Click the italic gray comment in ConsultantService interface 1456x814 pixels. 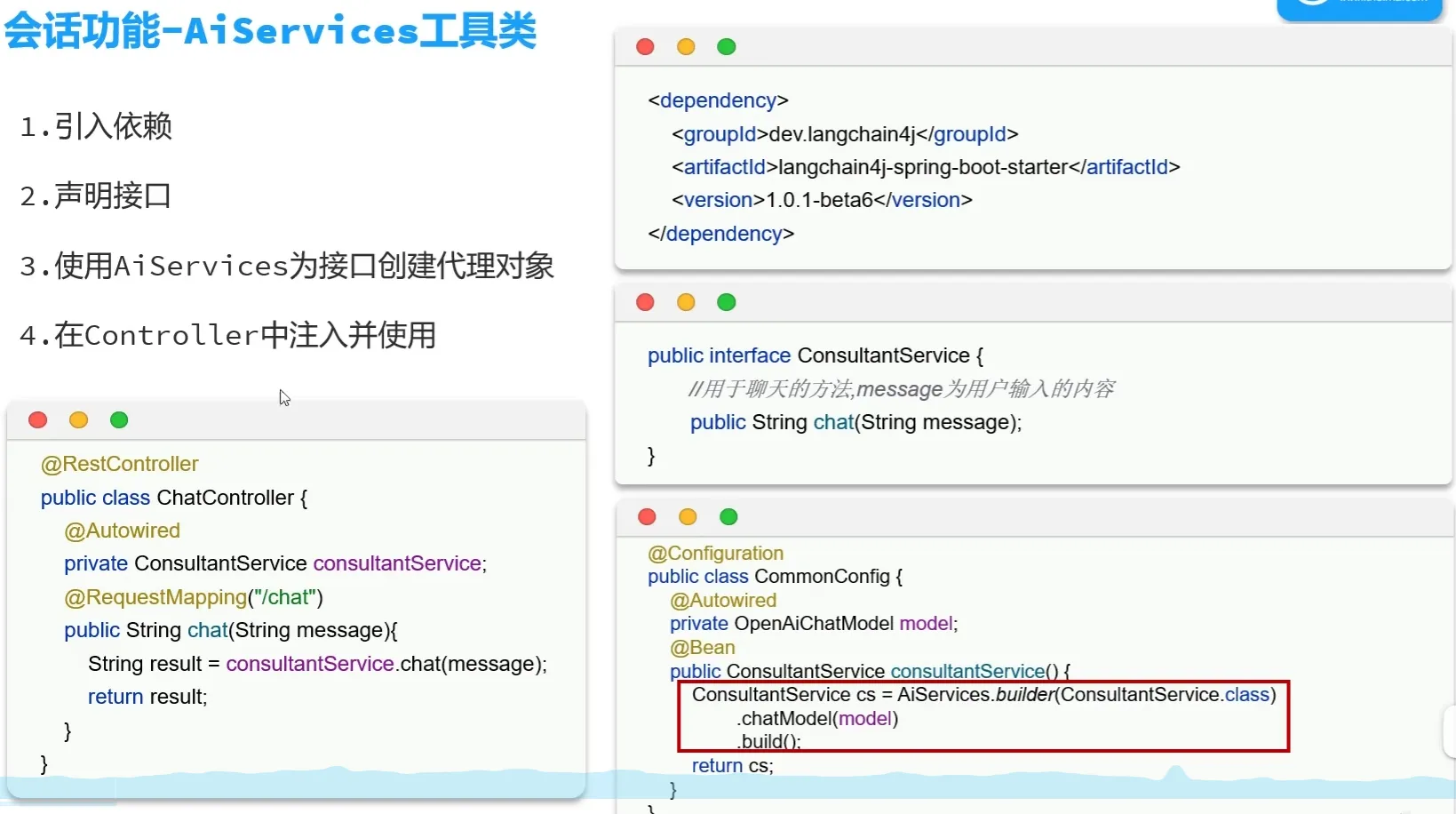pos(901,389)
